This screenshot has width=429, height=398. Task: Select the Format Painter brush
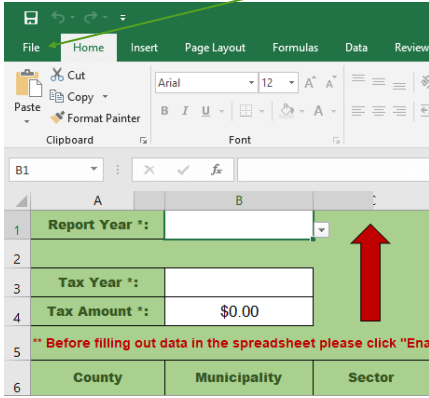point(57,118)
